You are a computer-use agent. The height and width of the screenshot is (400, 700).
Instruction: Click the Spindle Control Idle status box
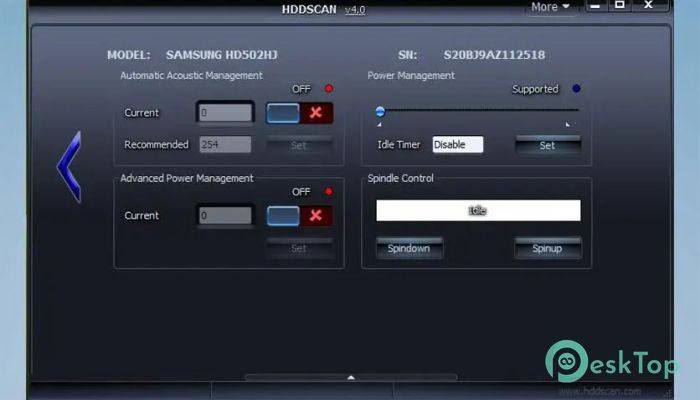(x=478, y=210)
